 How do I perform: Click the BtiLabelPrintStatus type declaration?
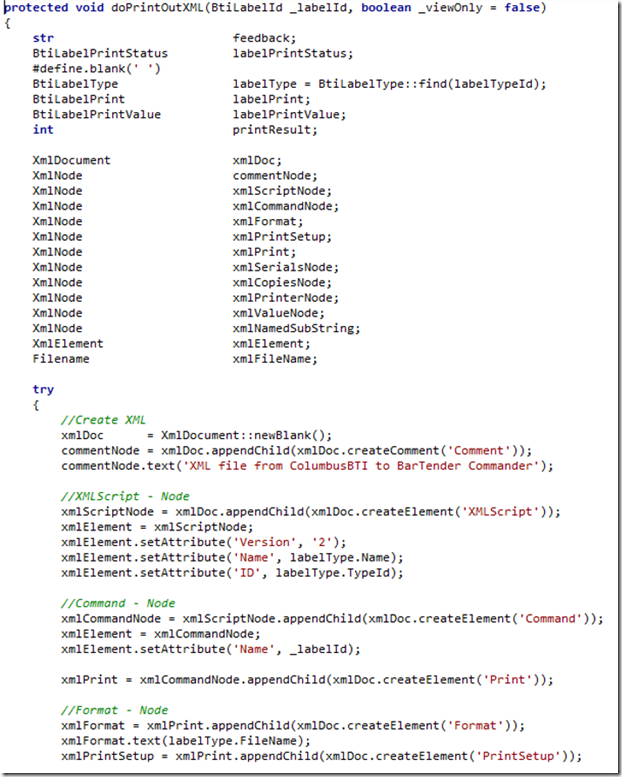(x=100, y=53)
